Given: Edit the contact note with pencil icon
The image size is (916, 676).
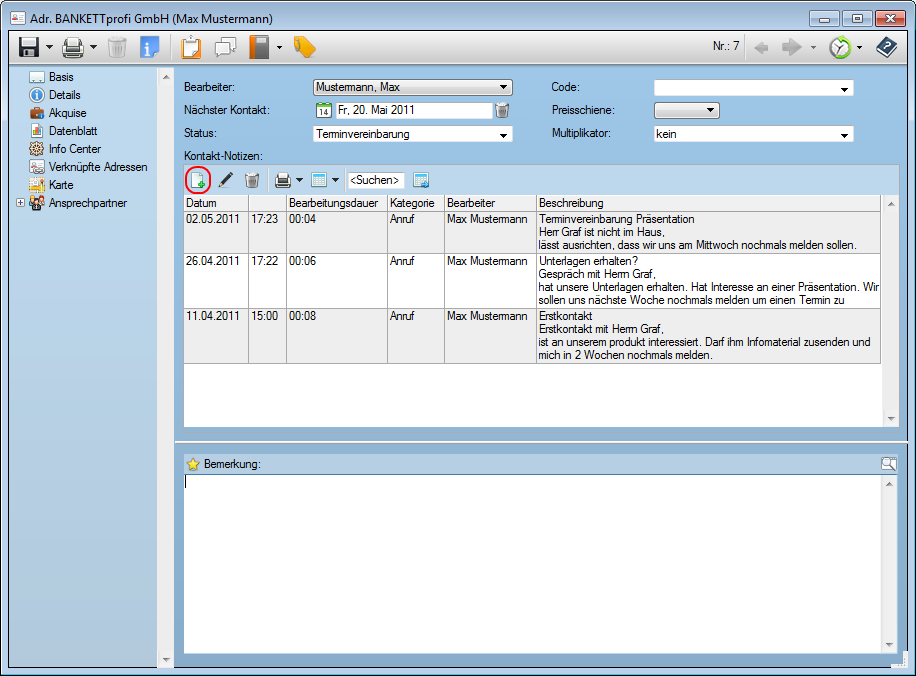Looking at the screenshot, I should 226,180.
